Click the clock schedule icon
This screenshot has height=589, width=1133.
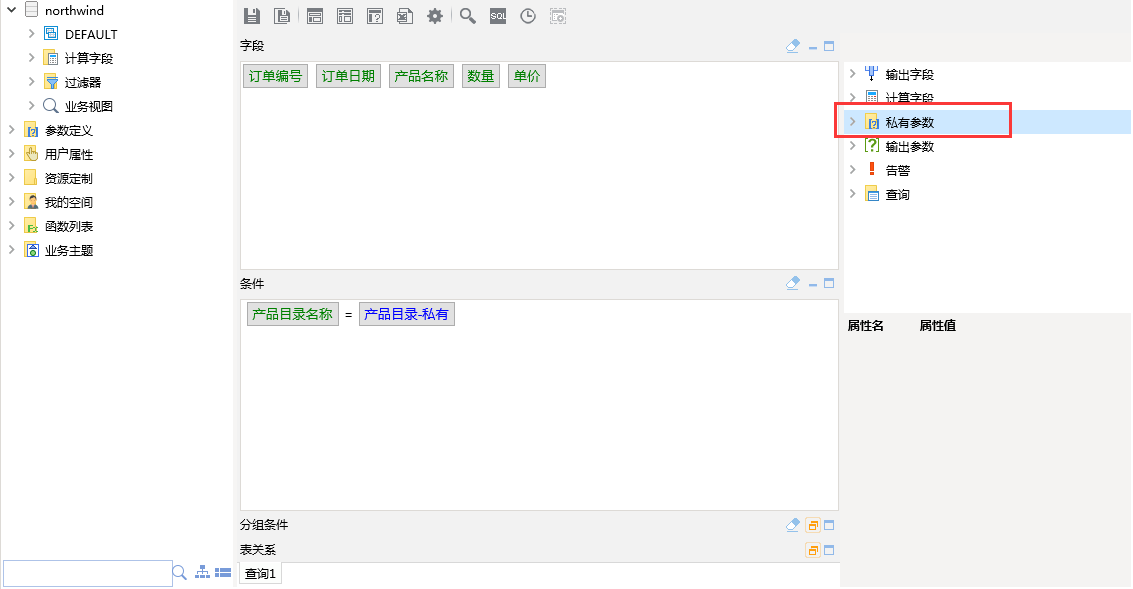[x=528, y=16]
